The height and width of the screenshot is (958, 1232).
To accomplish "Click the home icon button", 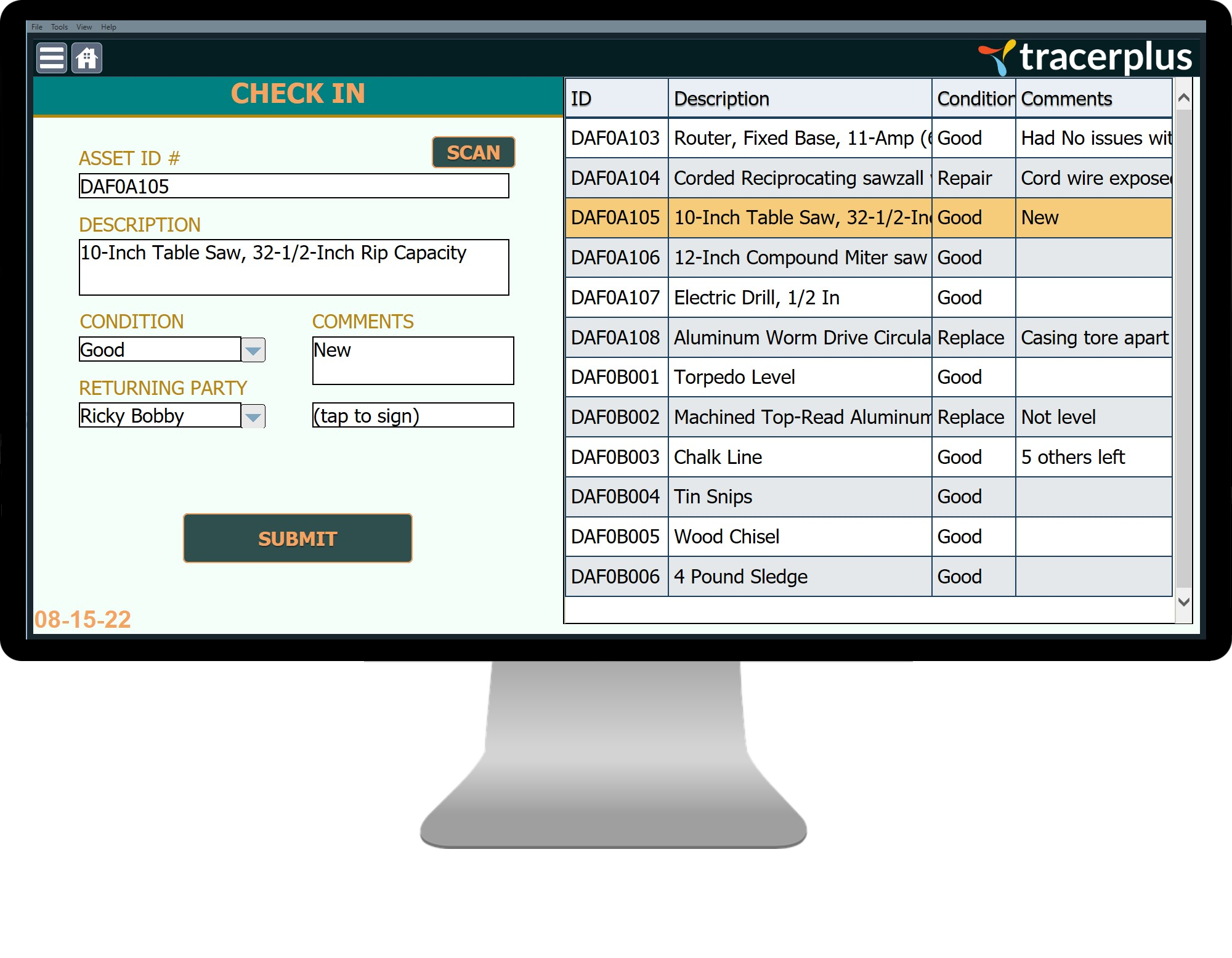I will coord(87,59).
